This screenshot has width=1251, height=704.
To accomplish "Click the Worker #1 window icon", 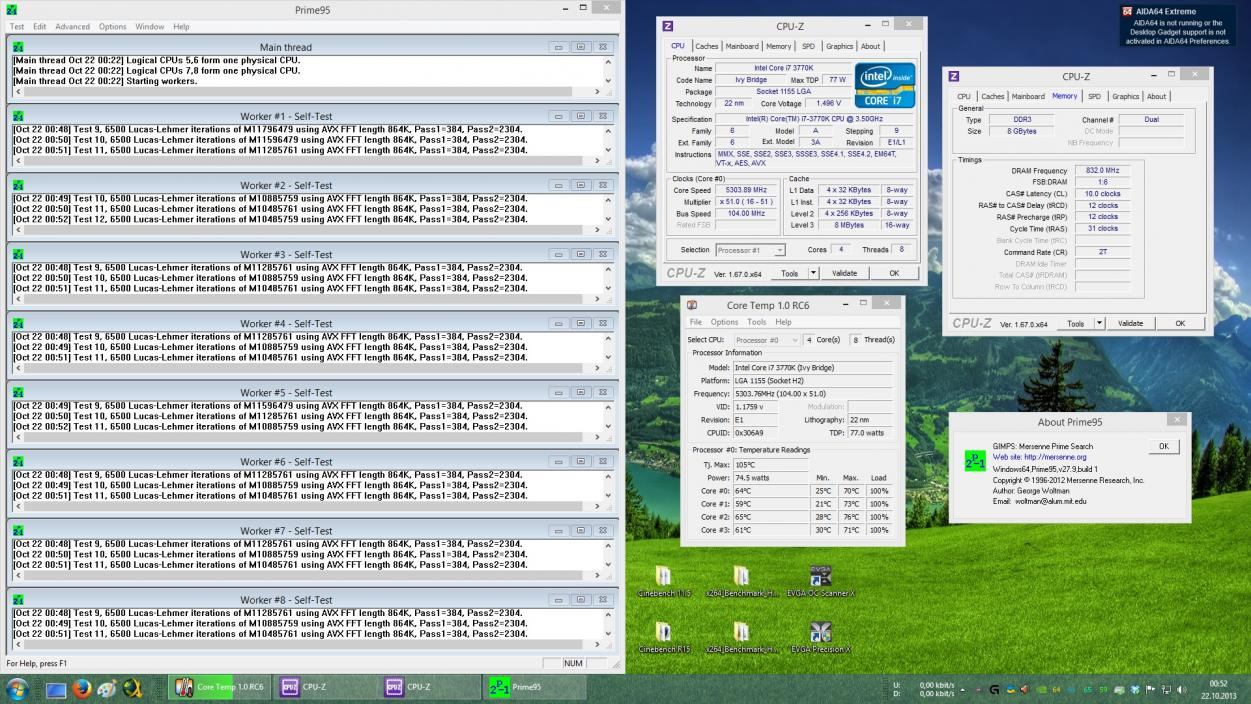I will coord(17,116).
